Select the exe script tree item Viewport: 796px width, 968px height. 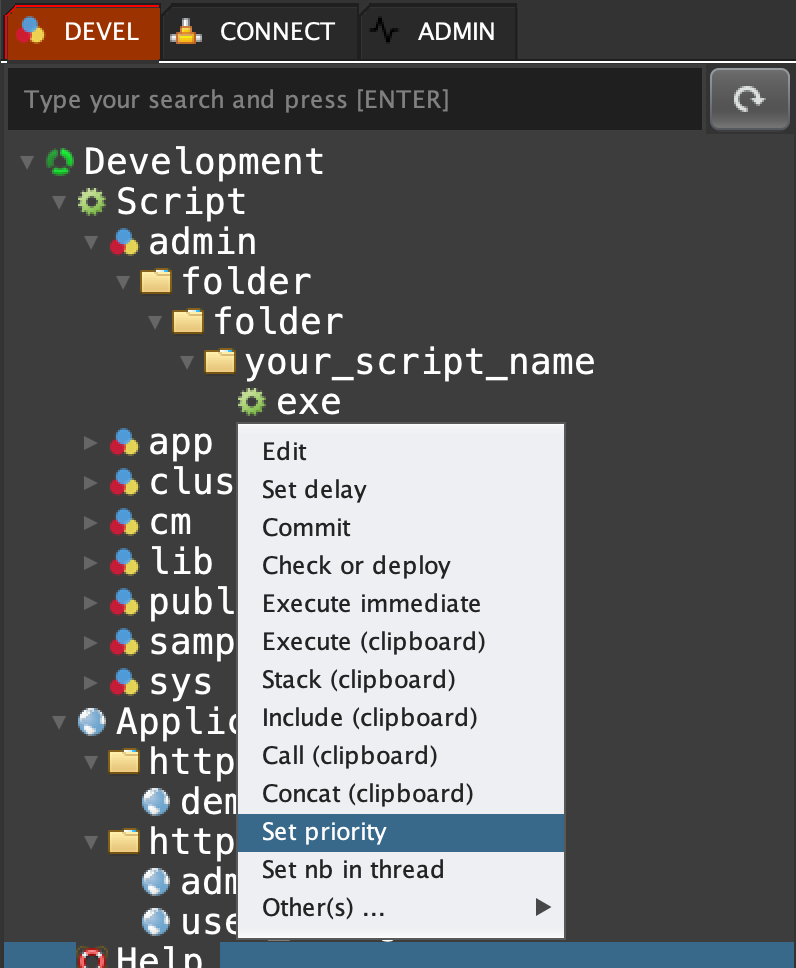[x=308, y=402]
